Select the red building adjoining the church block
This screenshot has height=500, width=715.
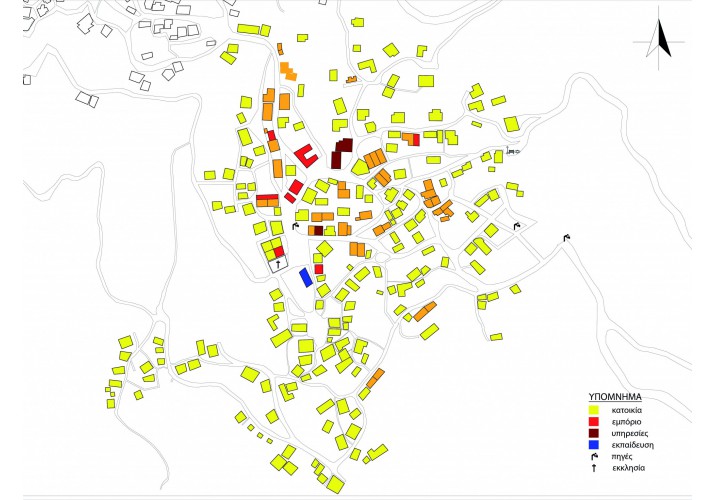click(279, 252)
